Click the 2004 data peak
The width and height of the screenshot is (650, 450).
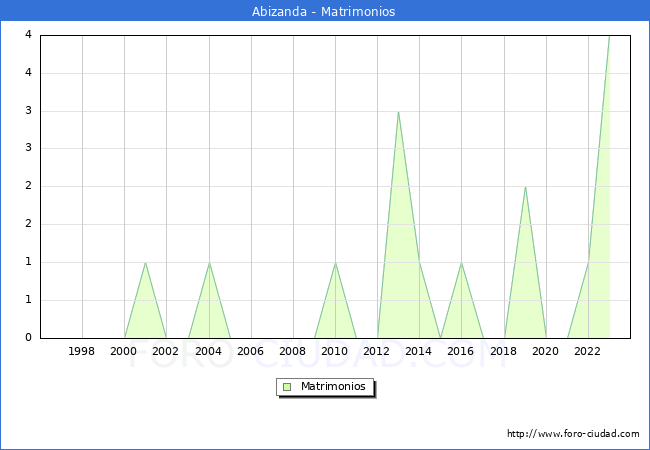pos(209,263)
